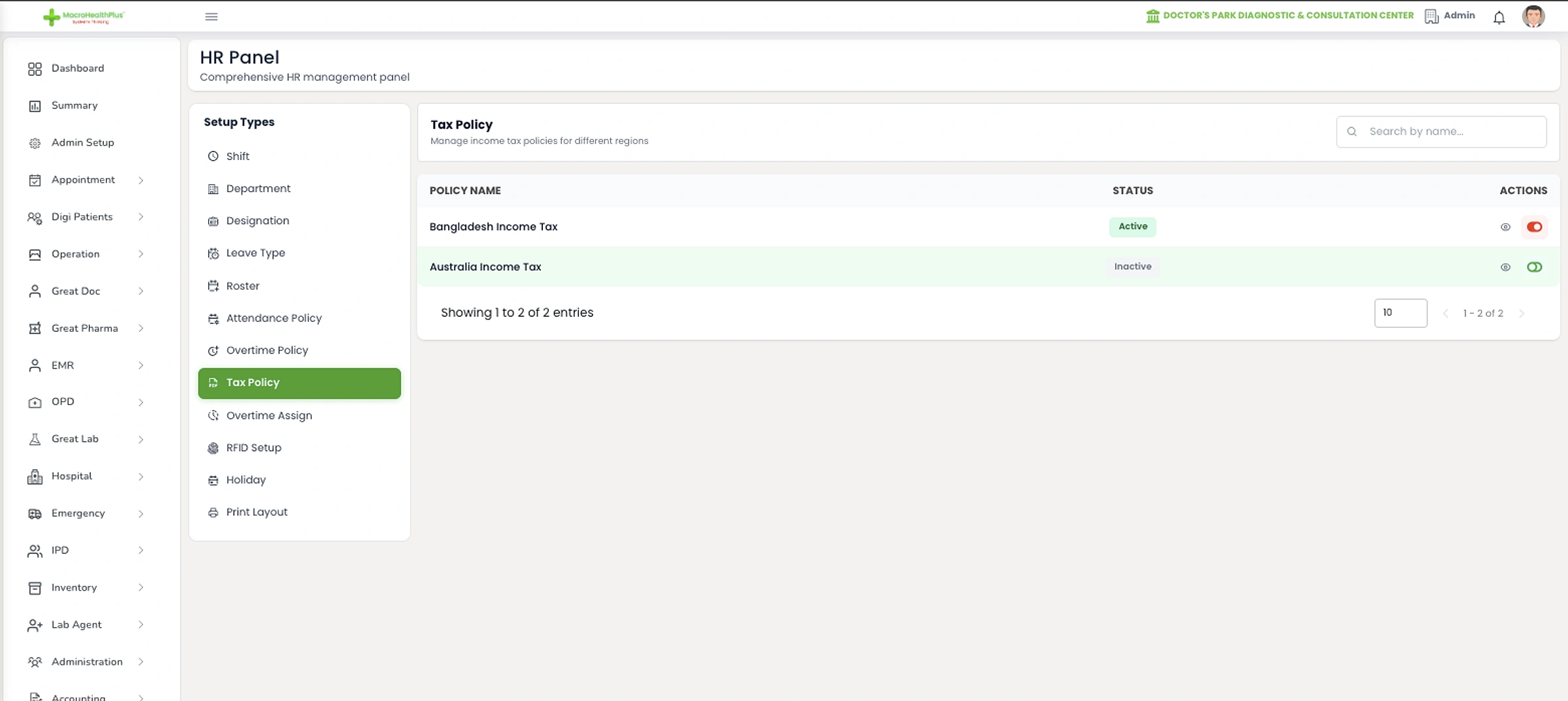Click the OPD medical bag icon
1568x701 pixels.
pos(35,402)
